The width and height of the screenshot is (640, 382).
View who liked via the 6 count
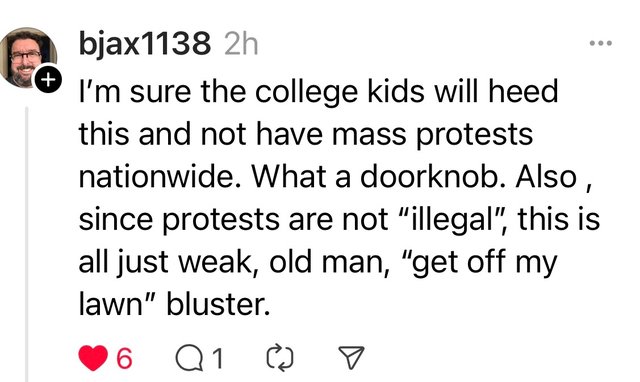pos(124,358)
